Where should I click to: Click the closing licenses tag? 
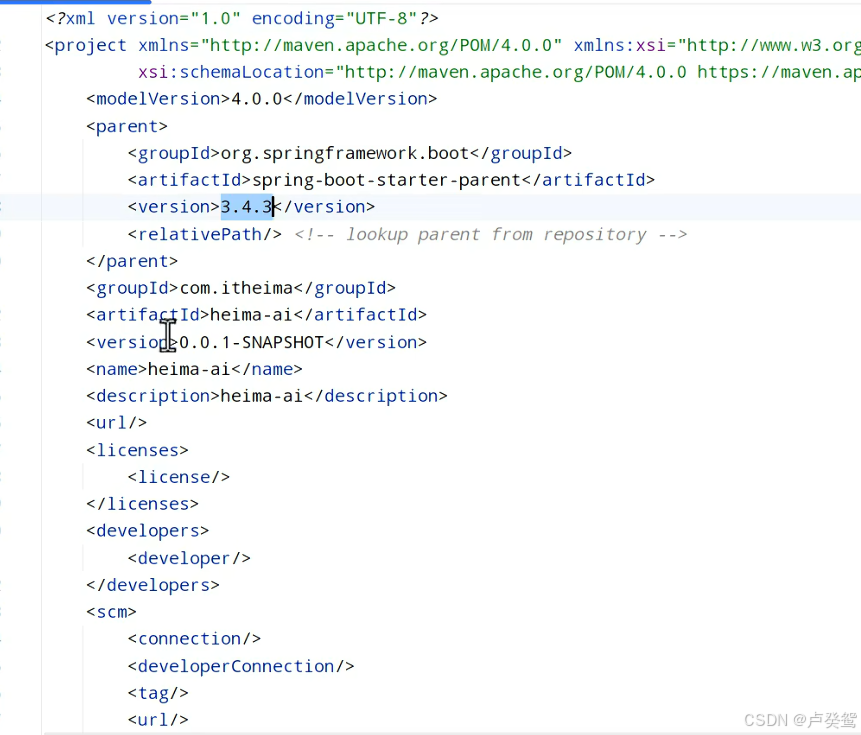point(142,504)
